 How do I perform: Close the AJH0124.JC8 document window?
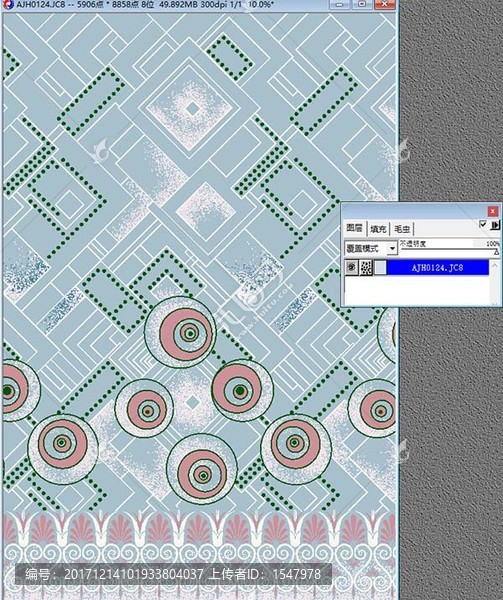click(385, 4)
